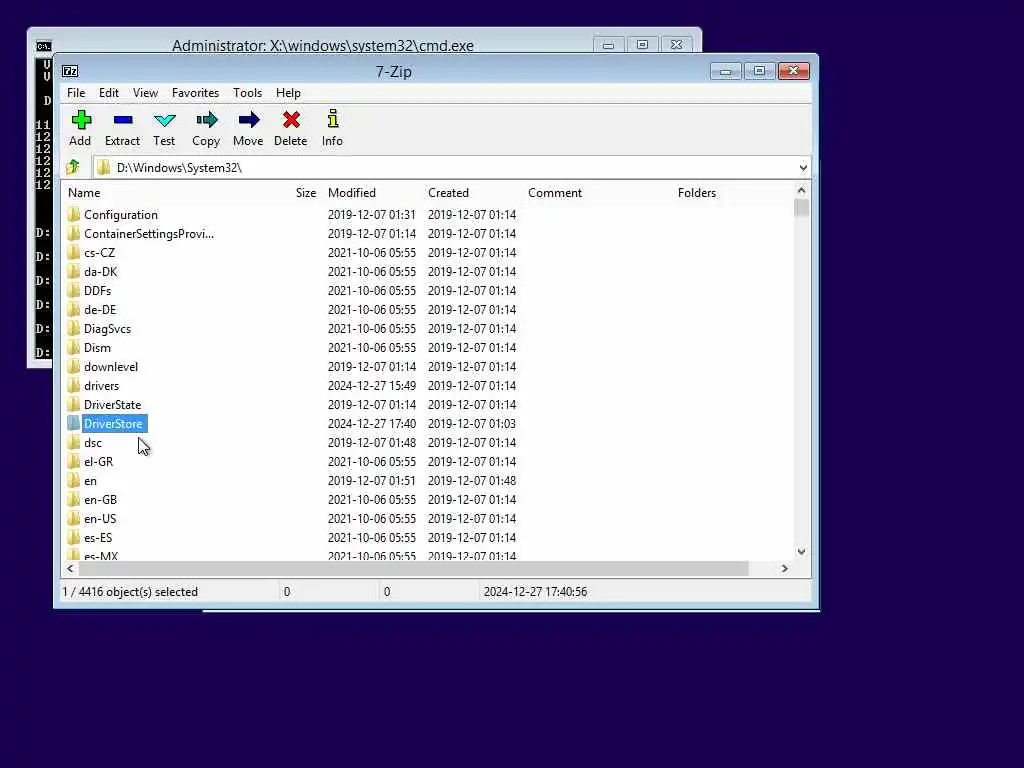This screenshot has width=1024, height=768.
Task: Select the highlighted DriverStore folder name
Action: click(113, 423)
